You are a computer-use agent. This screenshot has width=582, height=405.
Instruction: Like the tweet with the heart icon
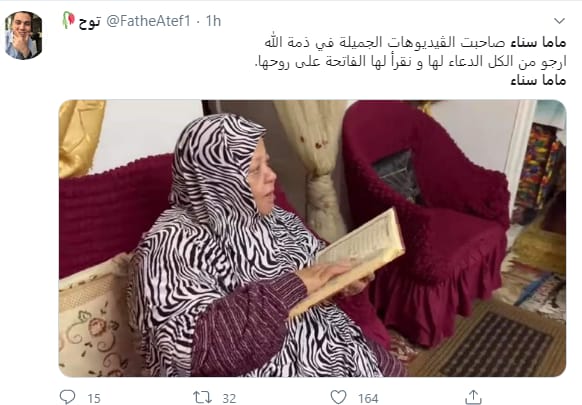(338, 397)
